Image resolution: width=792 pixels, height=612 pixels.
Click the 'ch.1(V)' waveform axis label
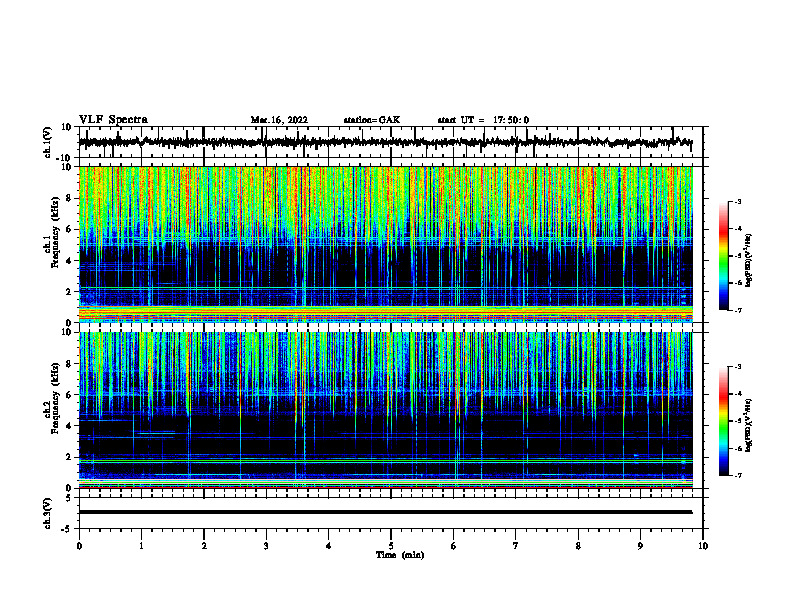(48, 142)
